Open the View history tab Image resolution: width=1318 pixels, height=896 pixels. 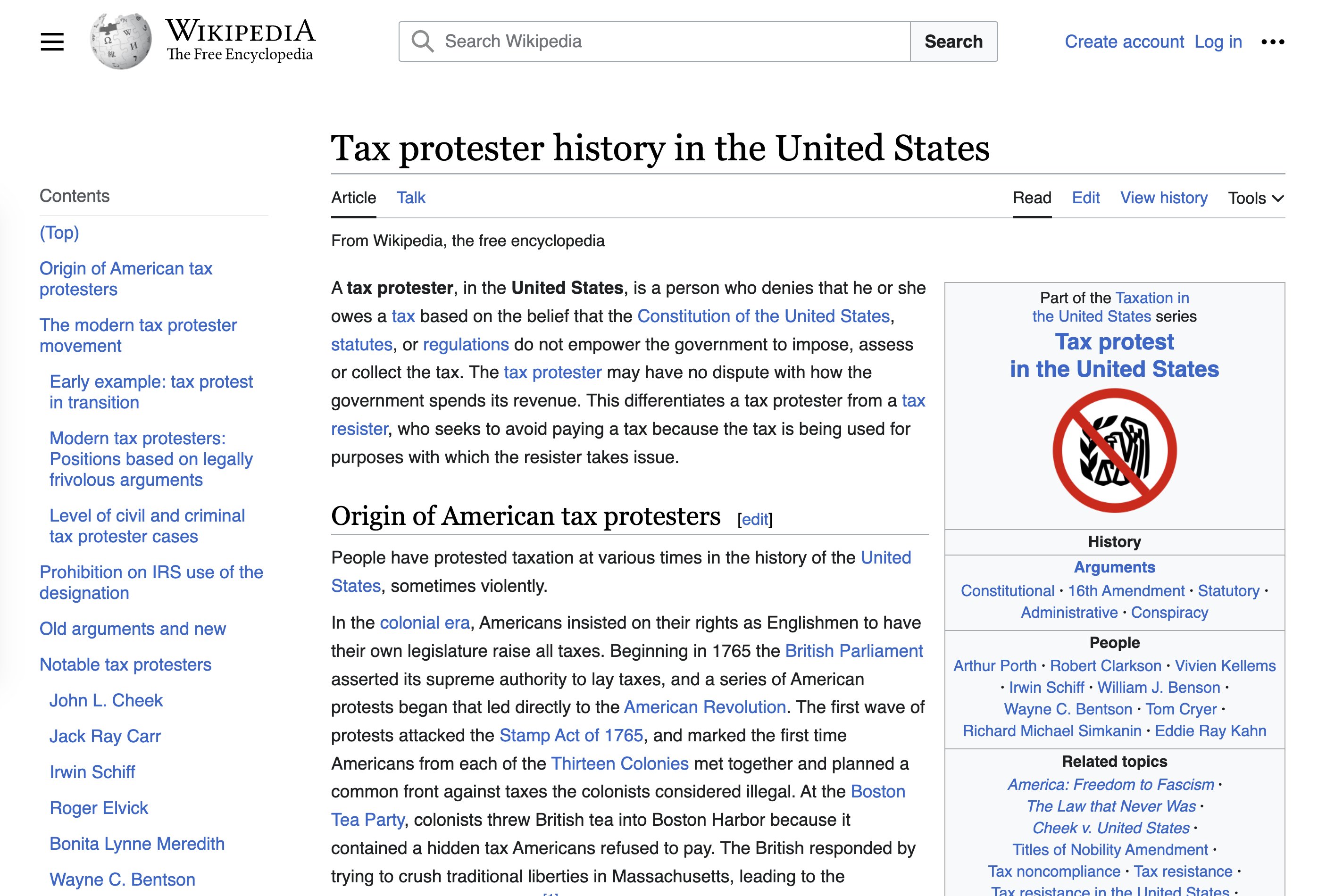pyautogui.click(x=1163, y=198)
